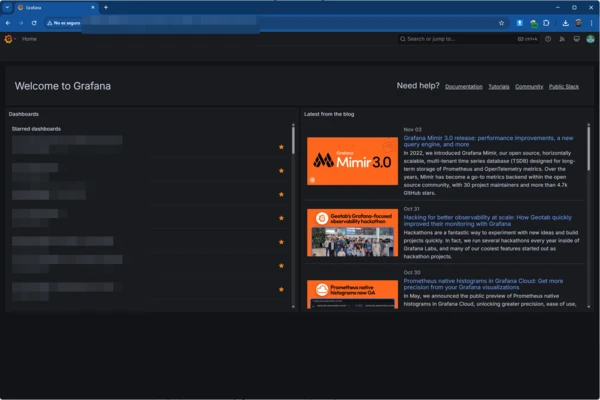The width and height of the screenshot is (600, 400).
Task: Click the Prometheus native histograms thumbnail
Action: tap(352, 294)
